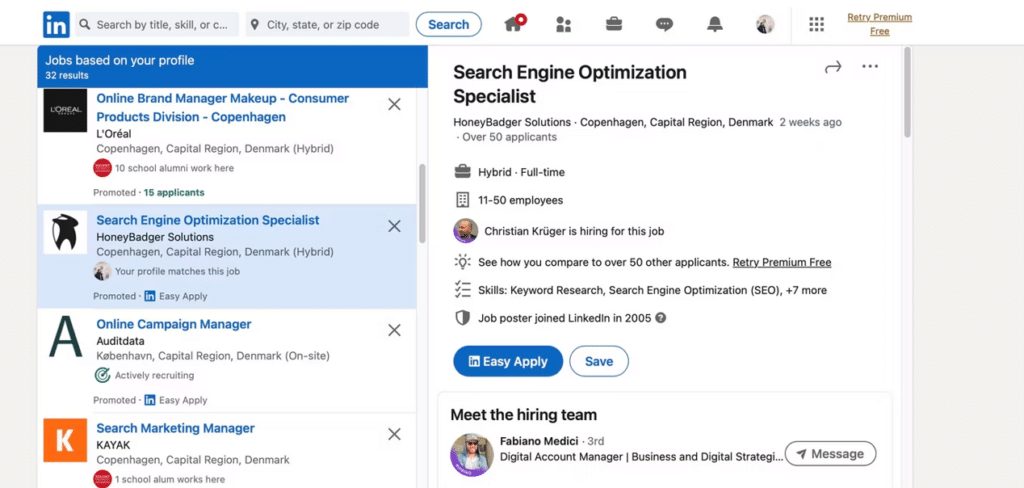Open Search Marketing Manager job
Screen dimensions: 1024x488
[176, 429]
